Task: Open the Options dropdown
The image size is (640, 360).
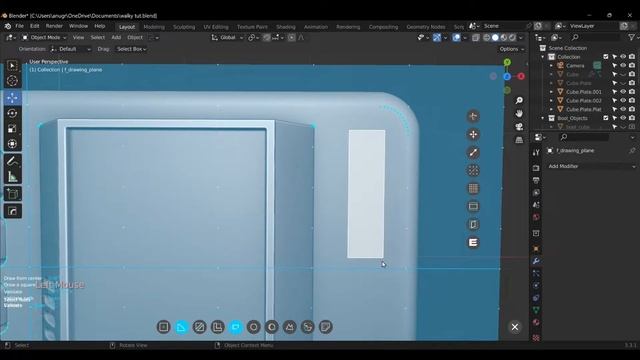Action: point(512,49)
